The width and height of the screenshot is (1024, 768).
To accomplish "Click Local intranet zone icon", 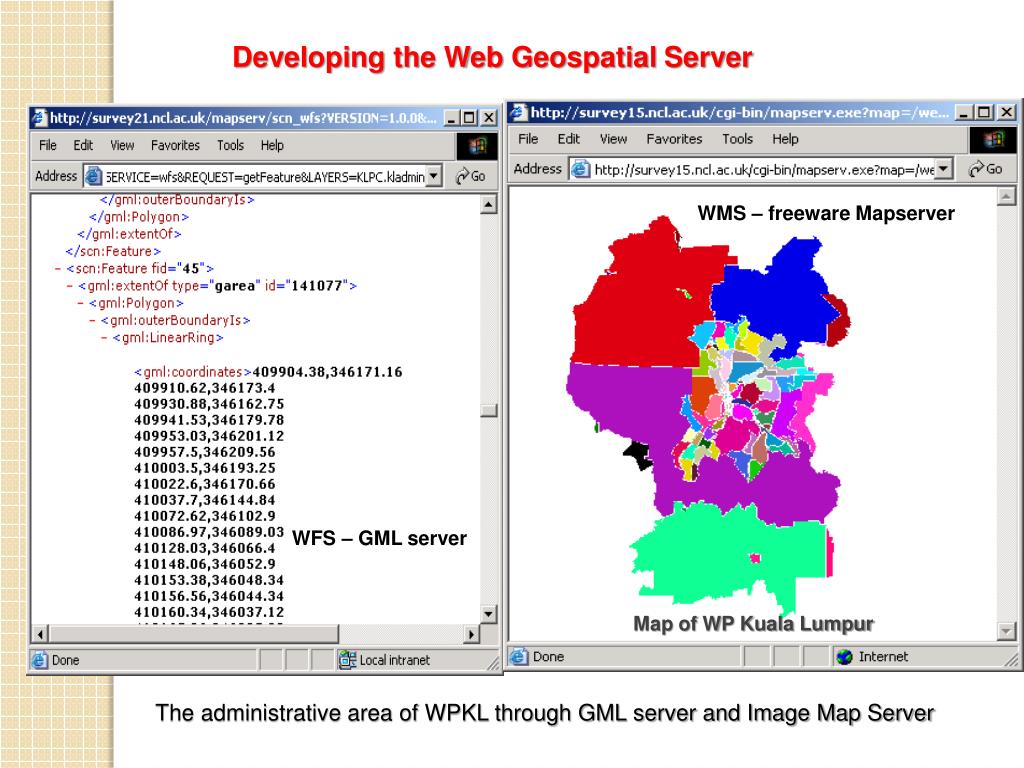I will pyautogui.click(x=347, y=660).
